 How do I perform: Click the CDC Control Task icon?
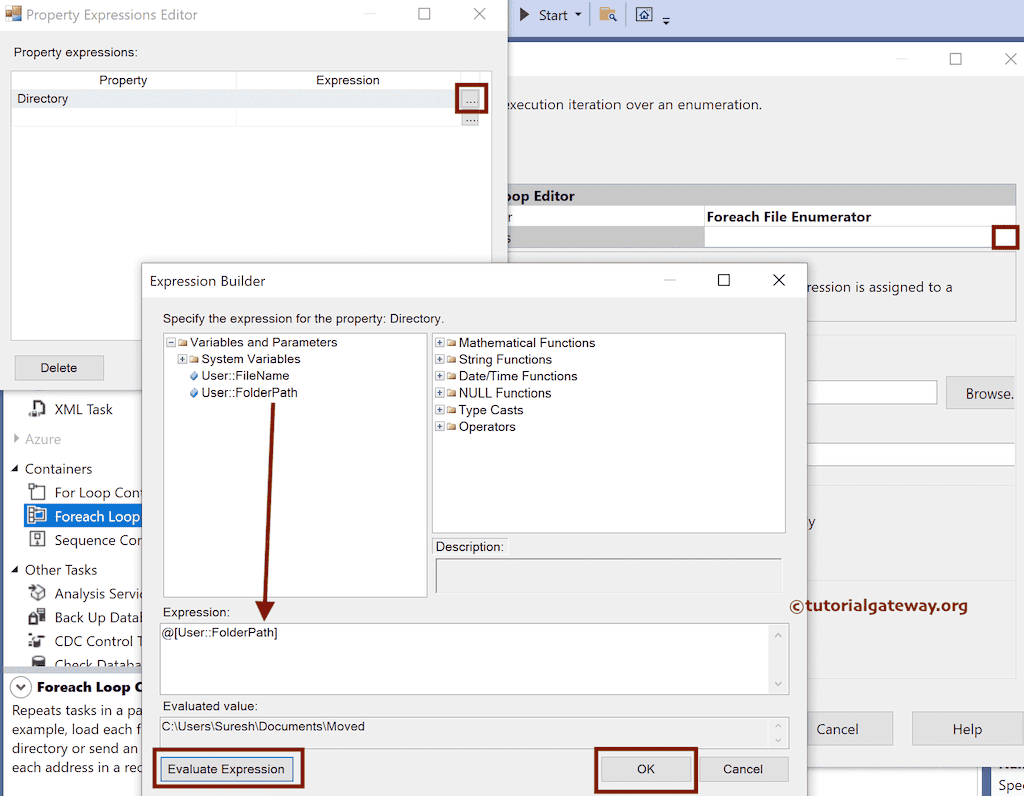(x=38, y=641)
